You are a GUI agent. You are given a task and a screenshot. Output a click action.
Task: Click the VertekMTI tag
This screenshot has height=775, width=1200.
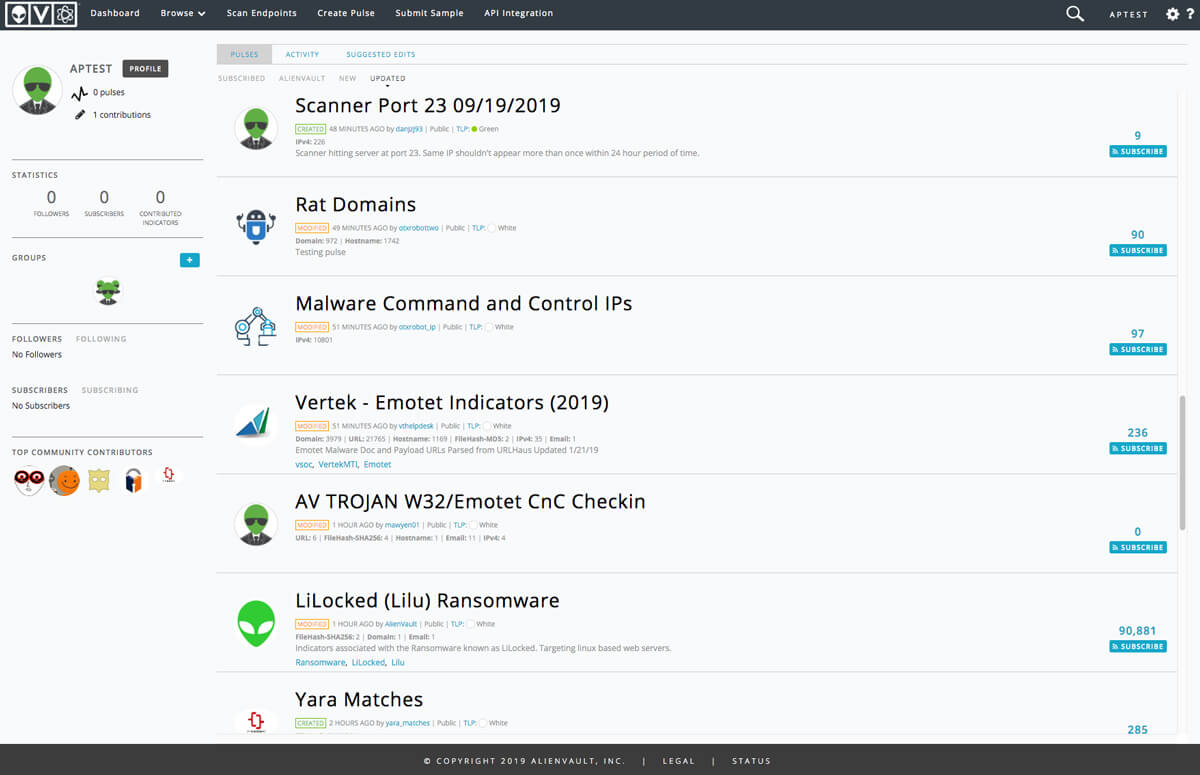(x=338, y=465)
